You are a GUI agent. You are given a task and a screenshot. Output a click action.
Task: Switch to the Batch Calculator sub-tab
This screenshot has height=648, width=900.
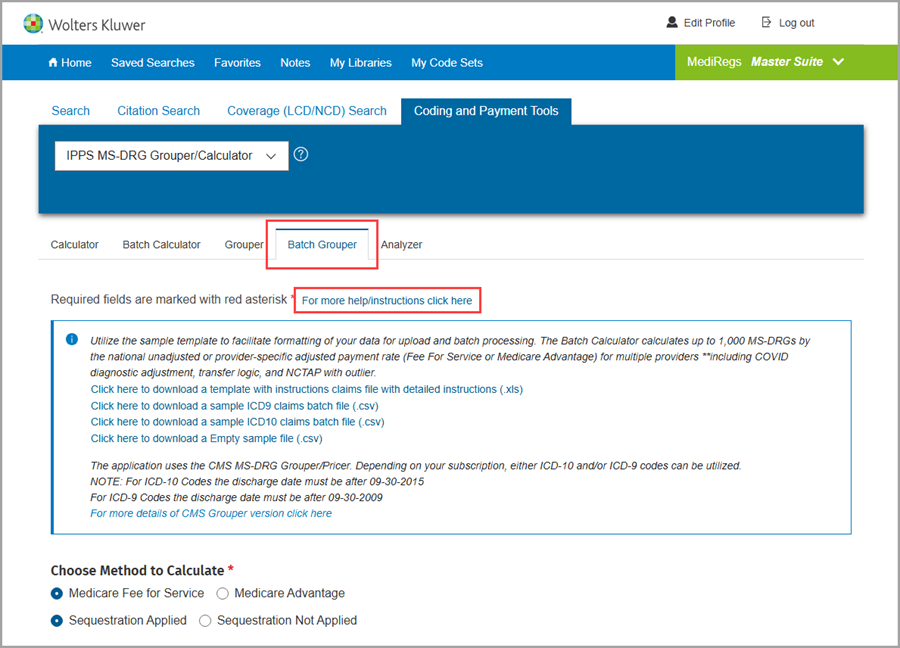point(161,245)
